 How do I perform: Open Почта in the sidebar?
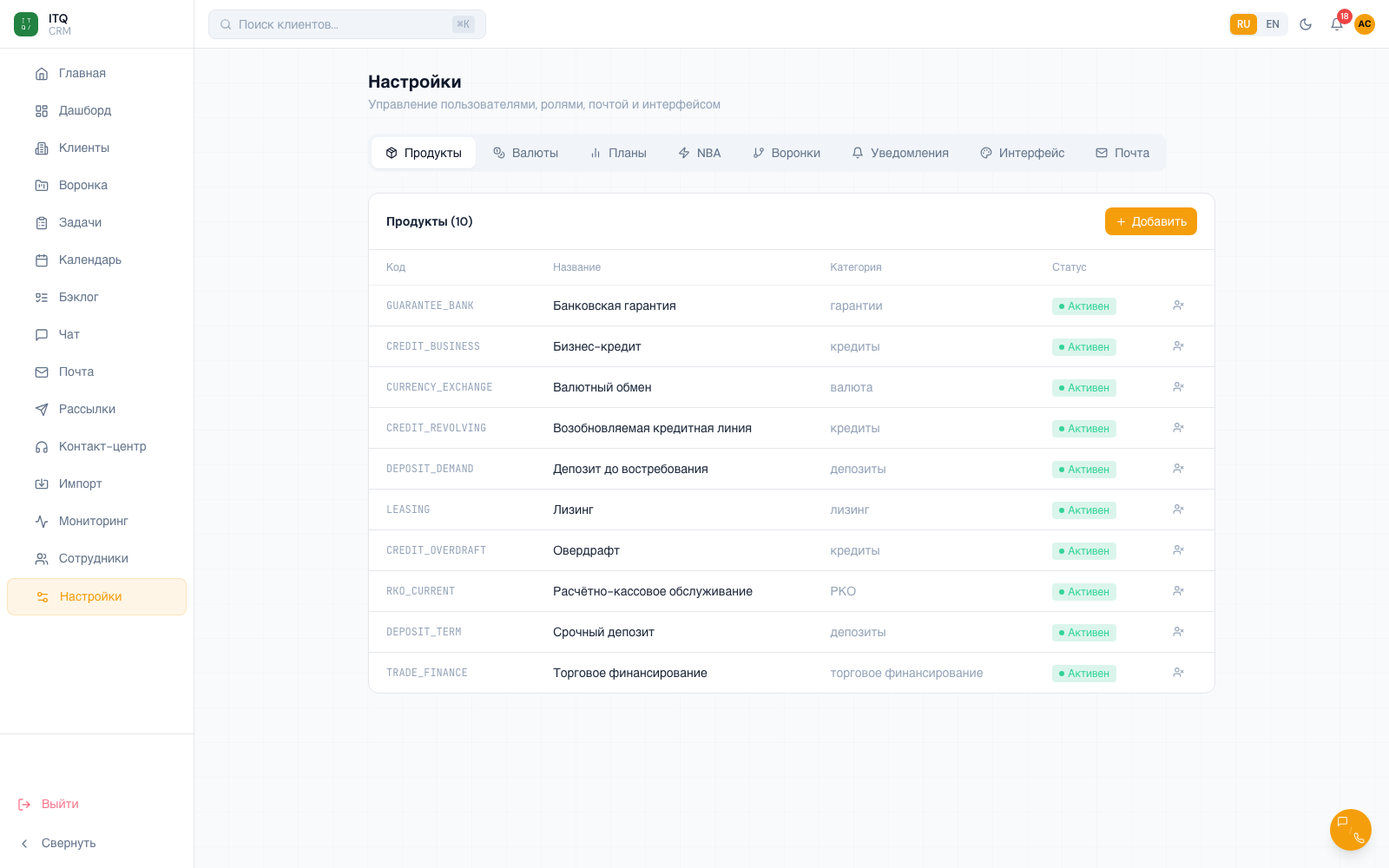[x=96, y=372]
